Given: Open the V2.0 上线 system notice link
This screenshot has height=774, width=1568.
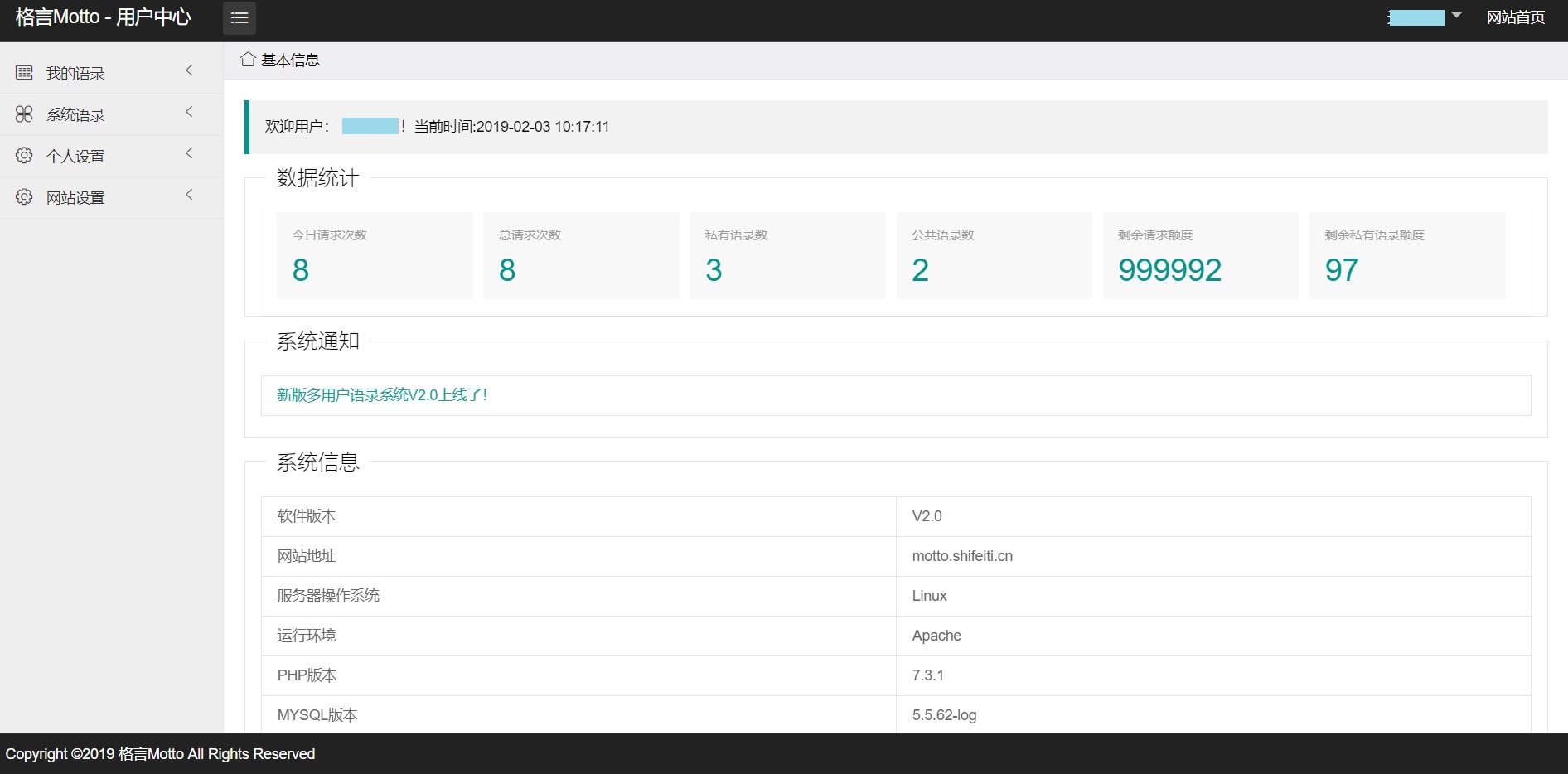Looking at the screenshot, I should (x=382, y=395).
